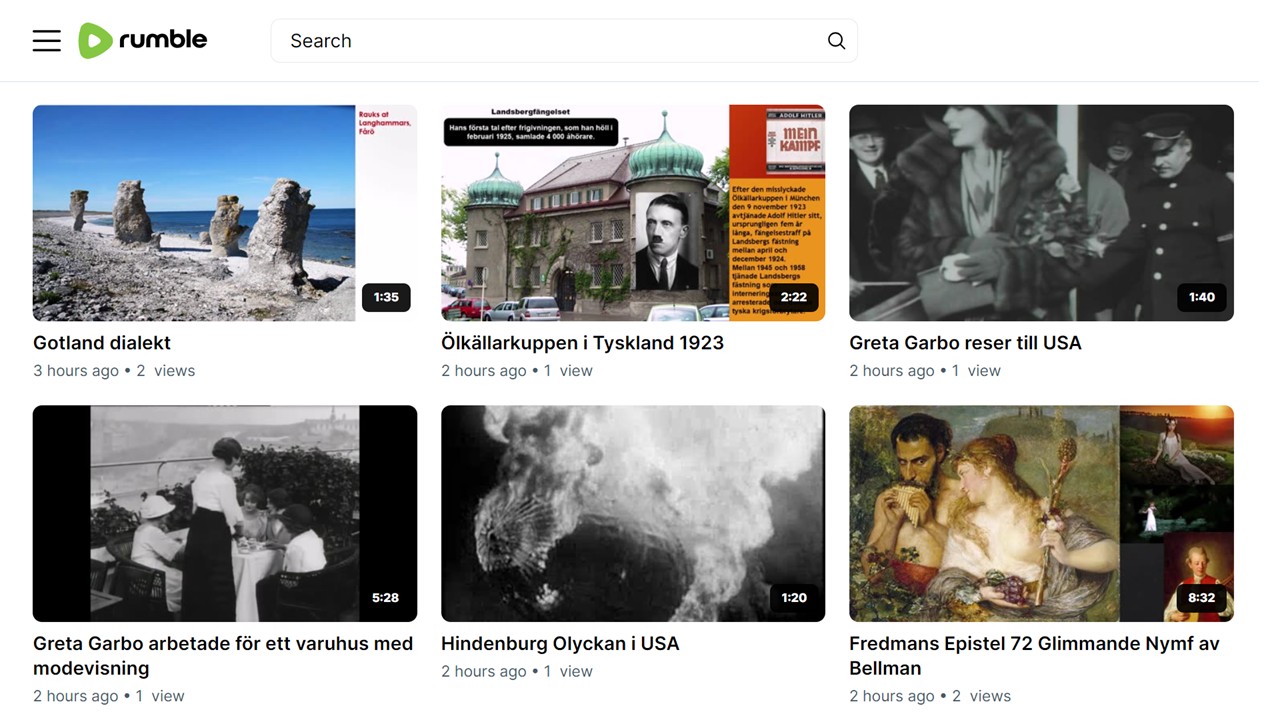Click the "Gotland dialekt" title link
The image size is (1280, 720).
tap(102, 343)
